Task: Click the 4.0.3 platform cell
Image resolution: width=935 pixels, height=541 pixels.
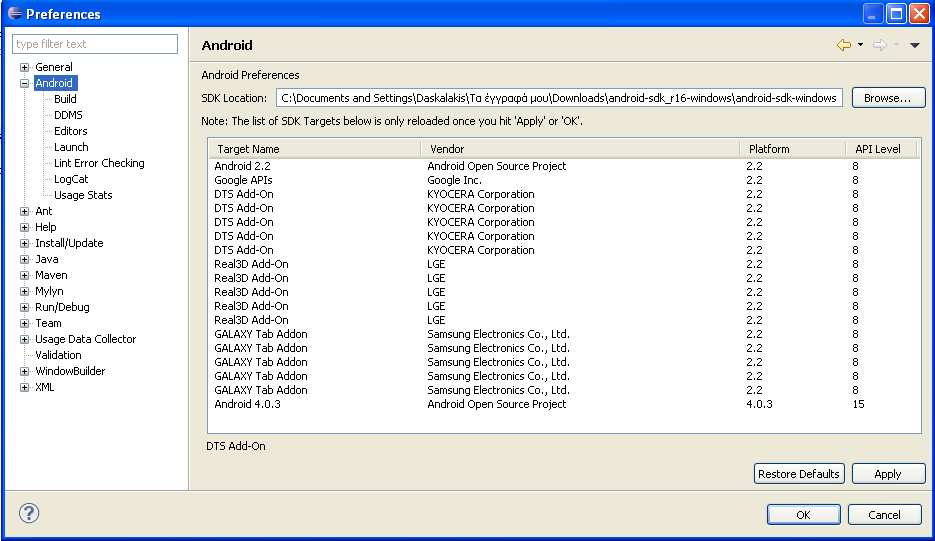Action: point(759,404)
